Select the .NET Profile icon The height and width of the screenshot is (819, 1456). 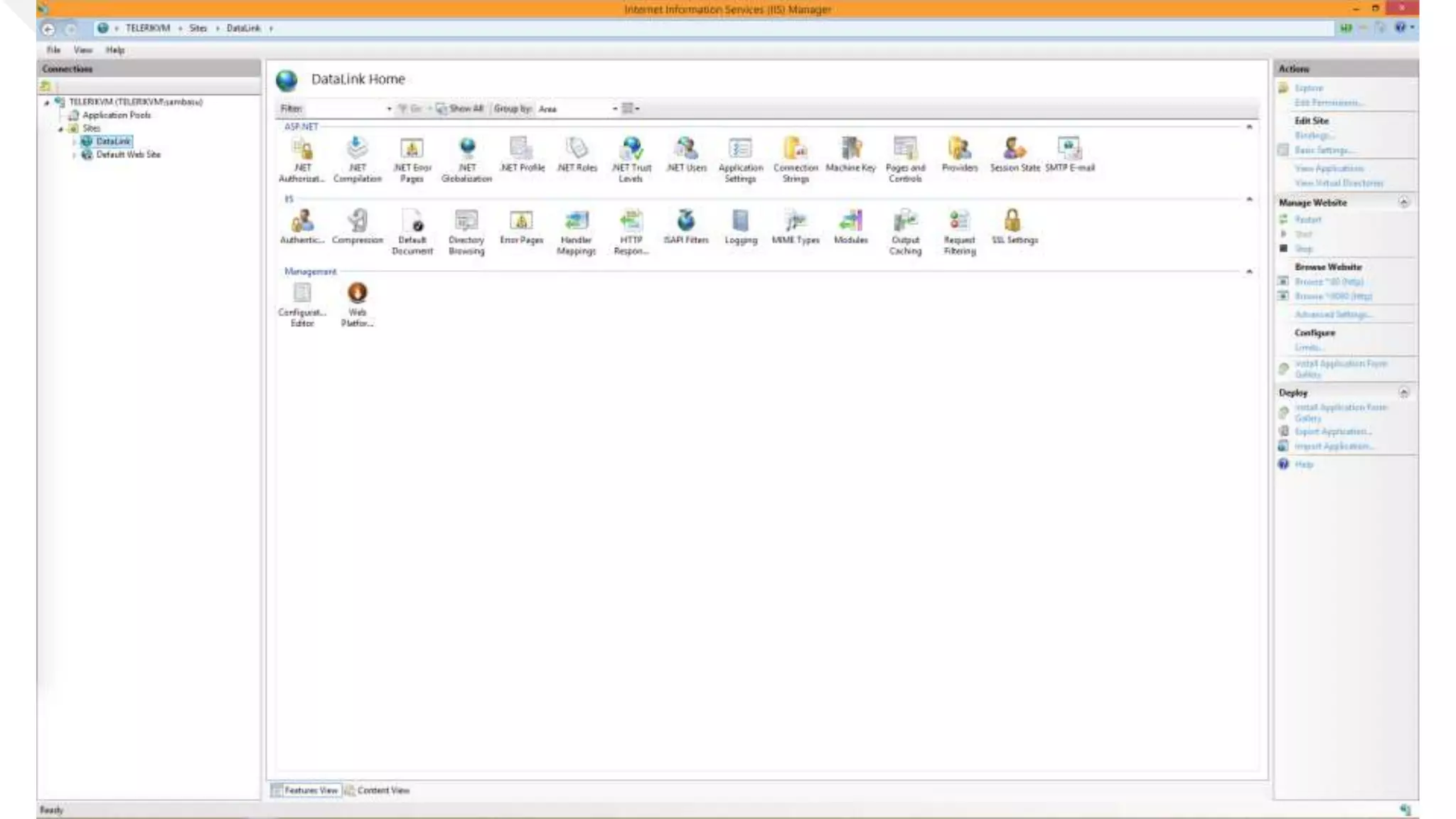click(522, 154)
